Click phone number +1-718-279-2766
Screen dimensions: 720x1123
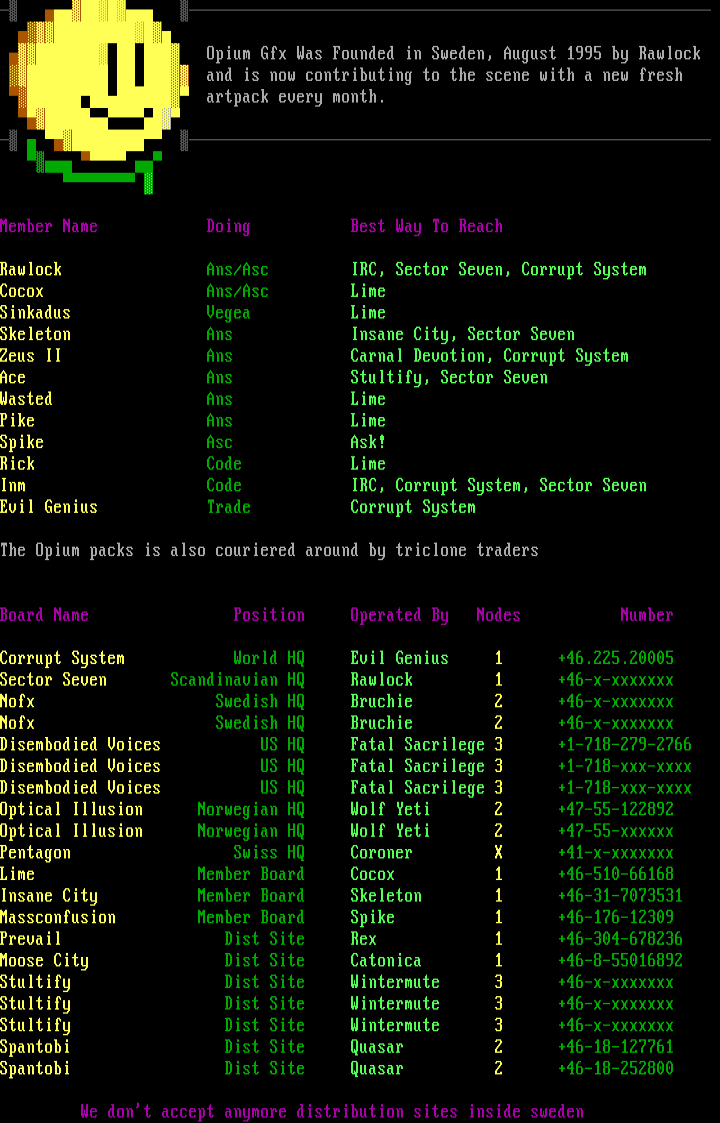click(x=624, y=745)
